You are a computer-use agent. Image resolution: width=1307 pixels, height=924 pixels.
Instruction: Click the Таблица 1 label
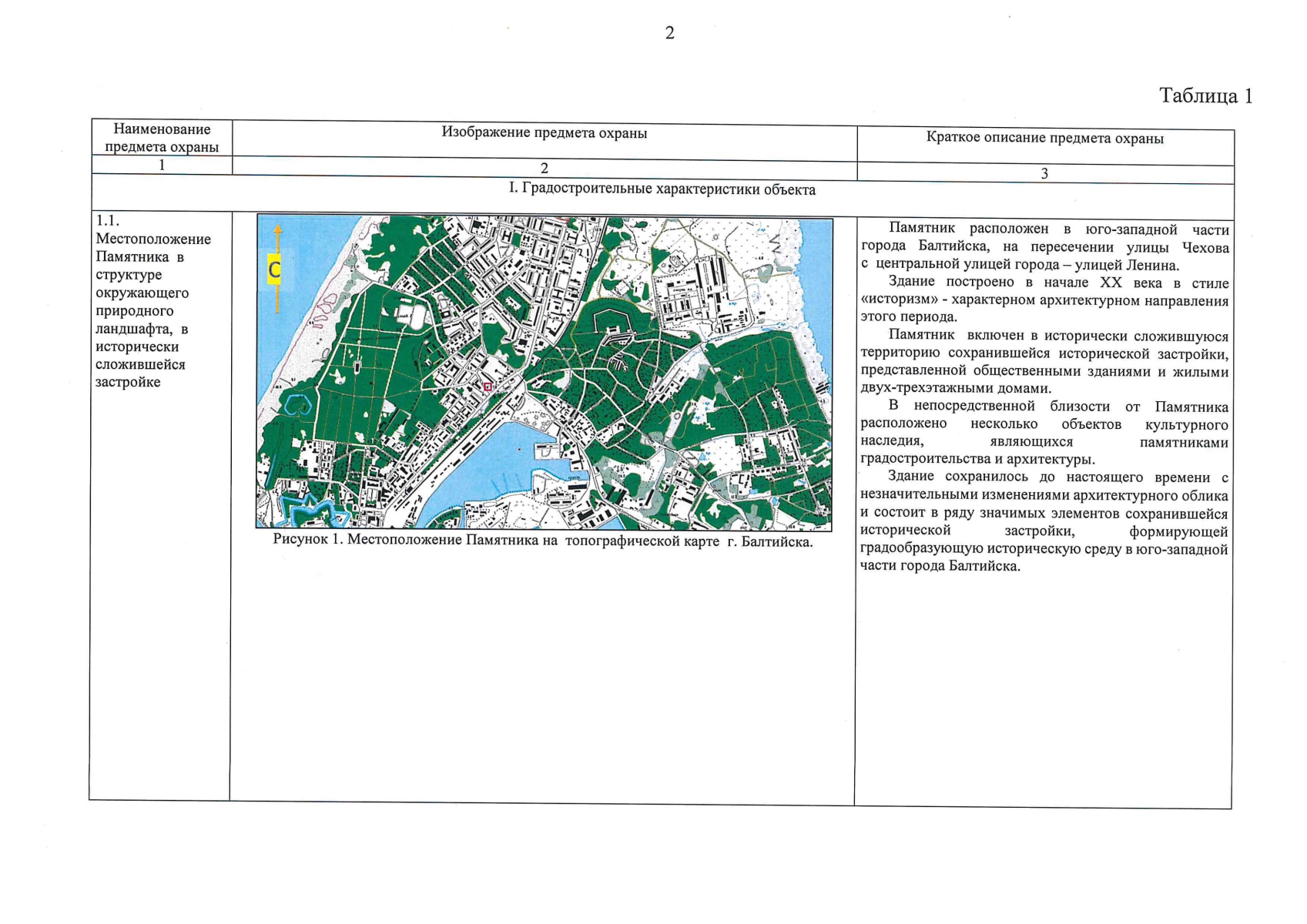tap(1205, 95)
